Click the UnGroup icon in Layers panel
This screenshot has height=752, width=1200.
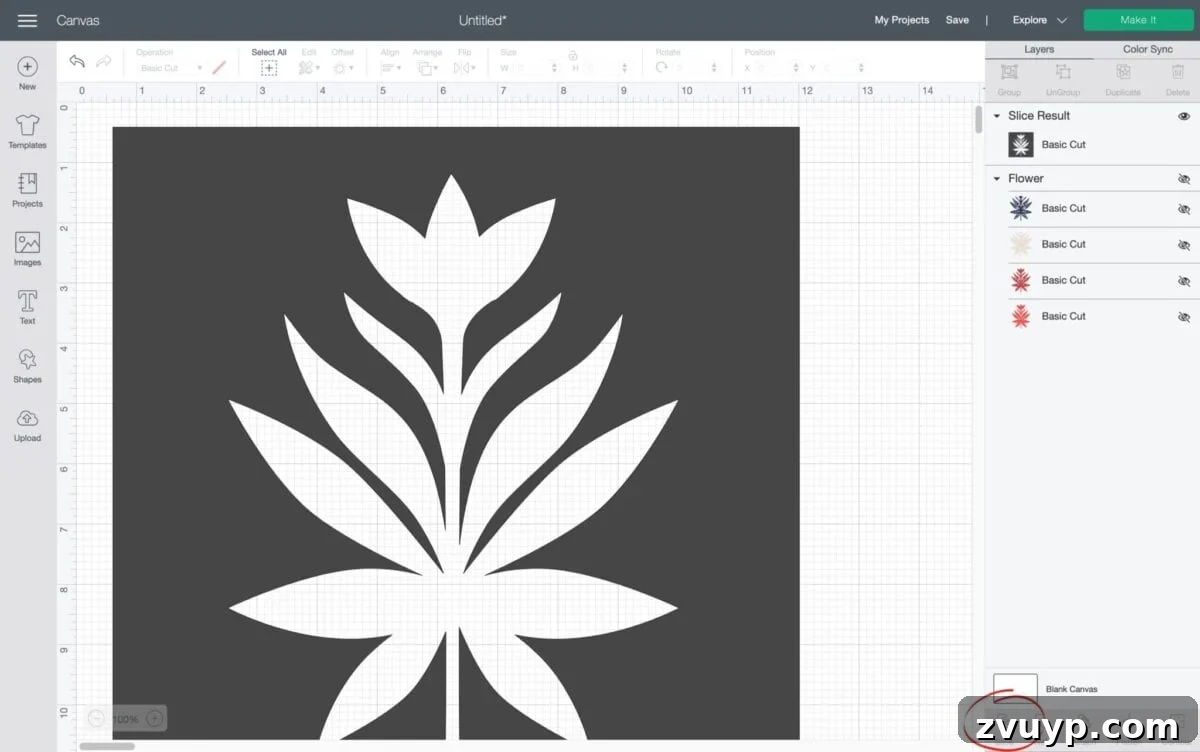pyautogui.click(x=1063, y=72)
